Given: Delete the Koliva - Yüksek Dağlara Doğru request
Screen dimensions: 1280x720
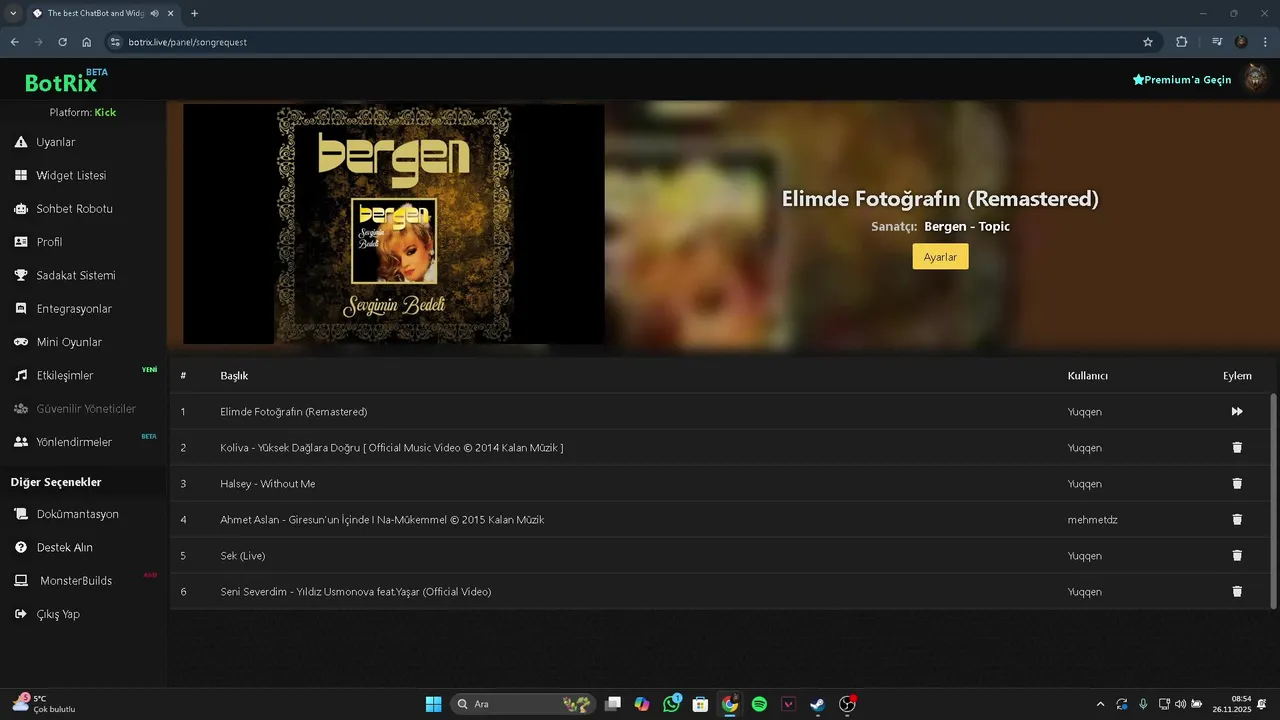Looking at the screenshot, I should pyautogui.click(x=1237, y=448).
